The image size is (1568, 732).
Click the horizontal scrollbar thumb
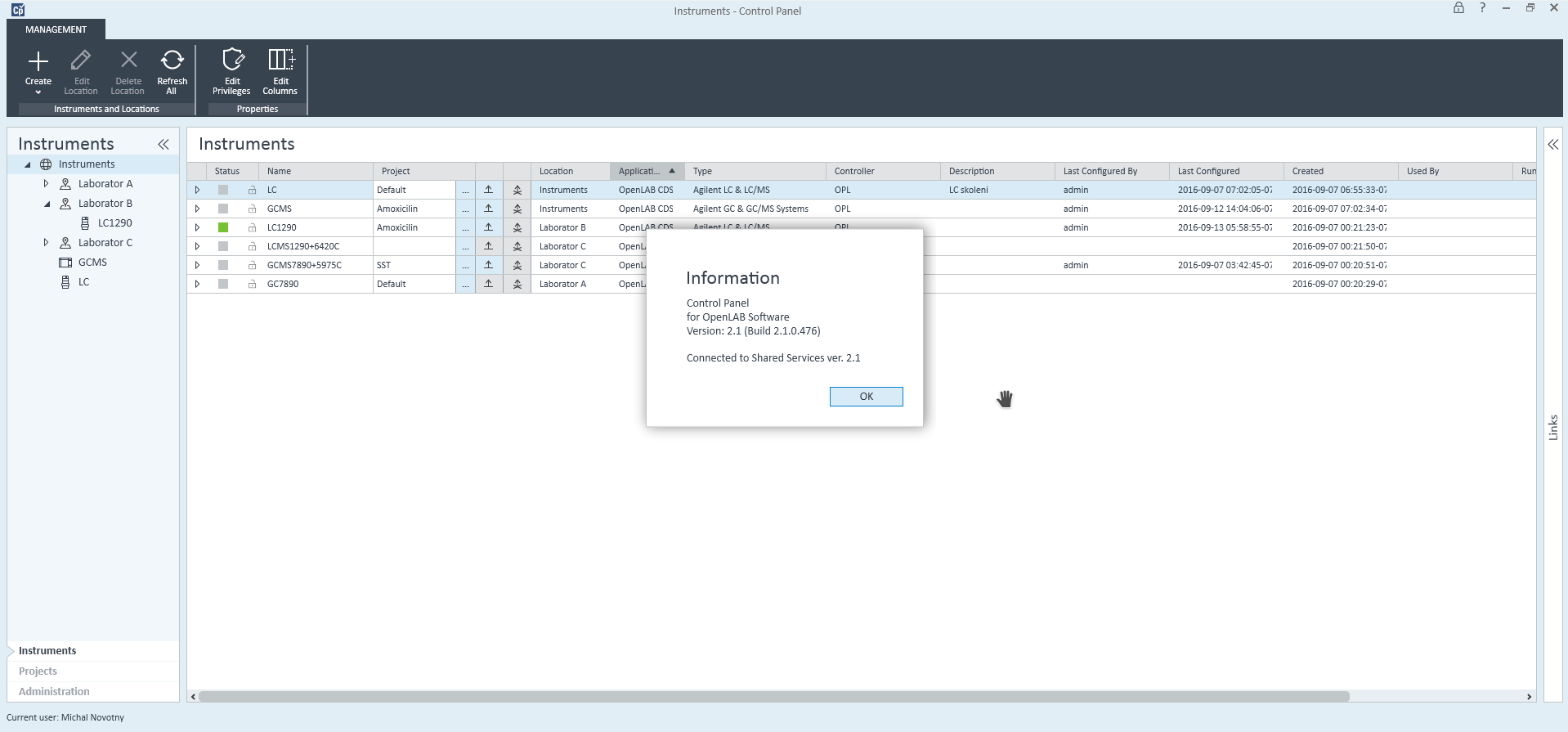[x=773, y=697]
